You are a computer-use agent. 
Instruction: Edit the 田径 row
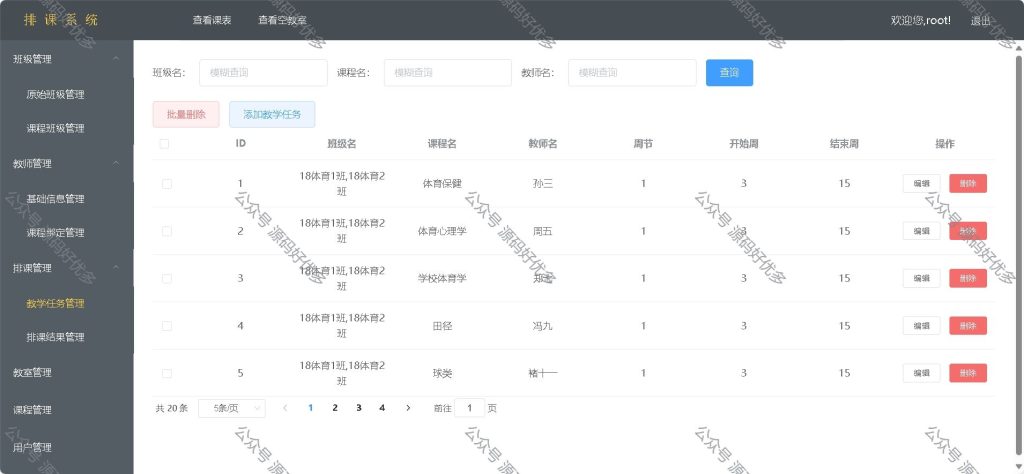pos(921,326)
